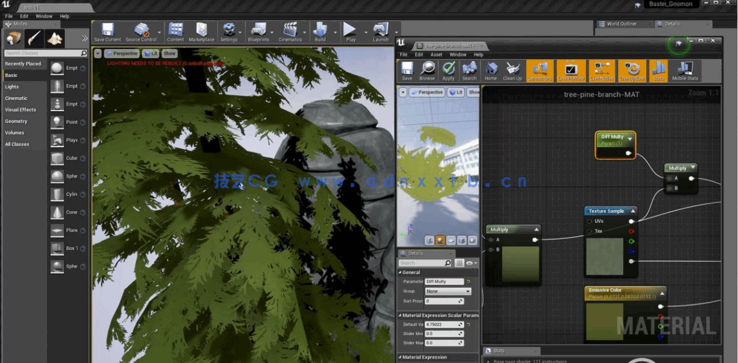The width and height of the screenshot is (738, 363).
Task: Select plane preview shape in material viewport
Action: point(451,240)
